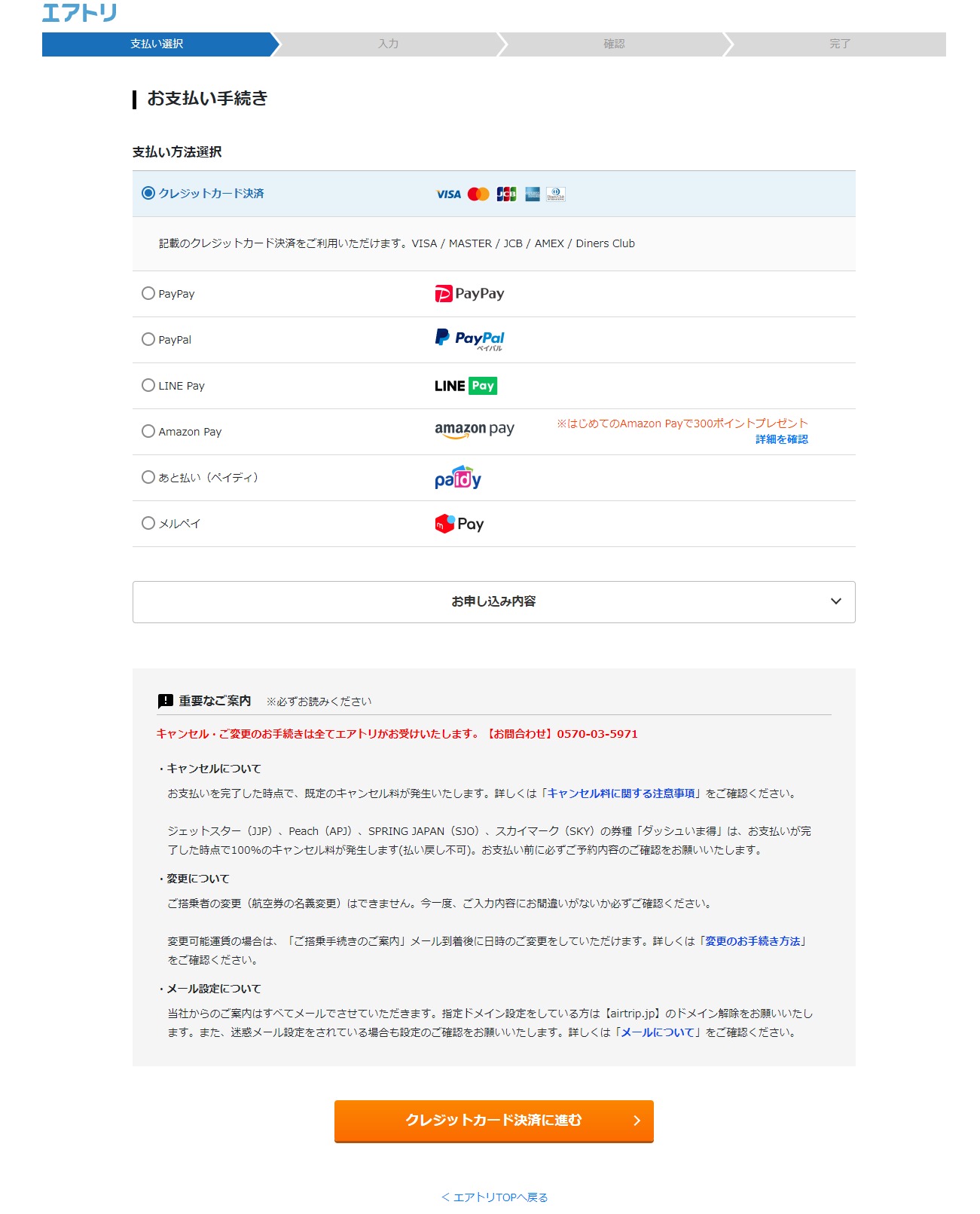The width and height of the screenshot is (980, 1214).
Task: Go back via エアトリTOPへ戻る link
Action: click(494, 1197)
